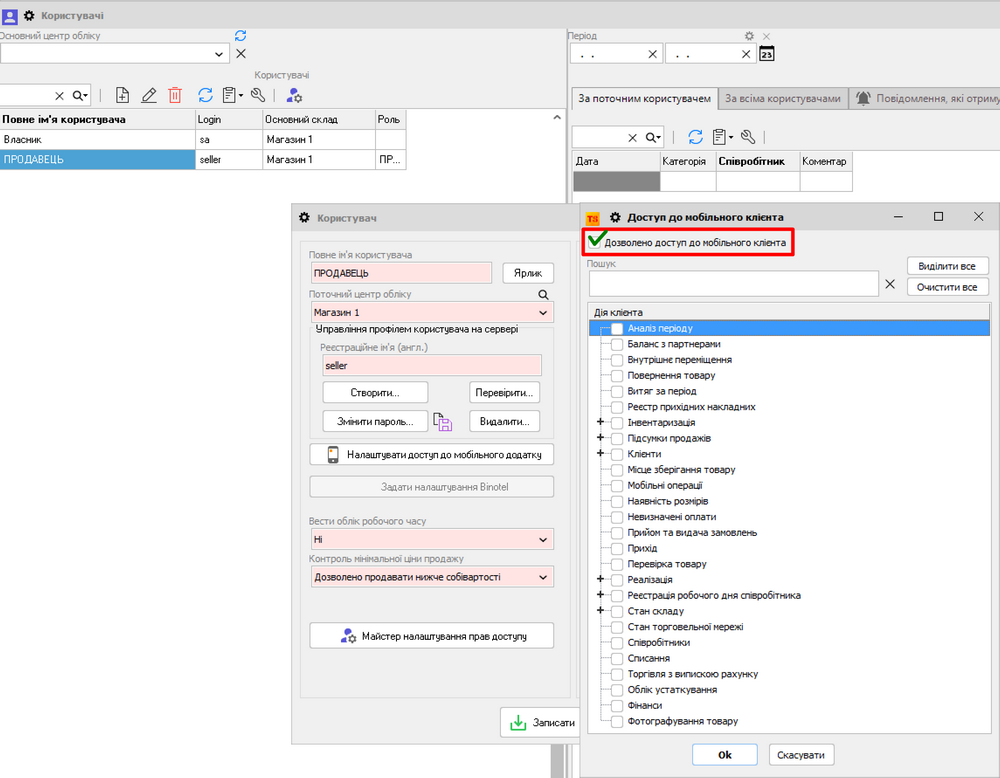Click the 'Пошук' search input field
Image resolution: width=1000 pixels, height=778 pixels.
click(733, 284)
